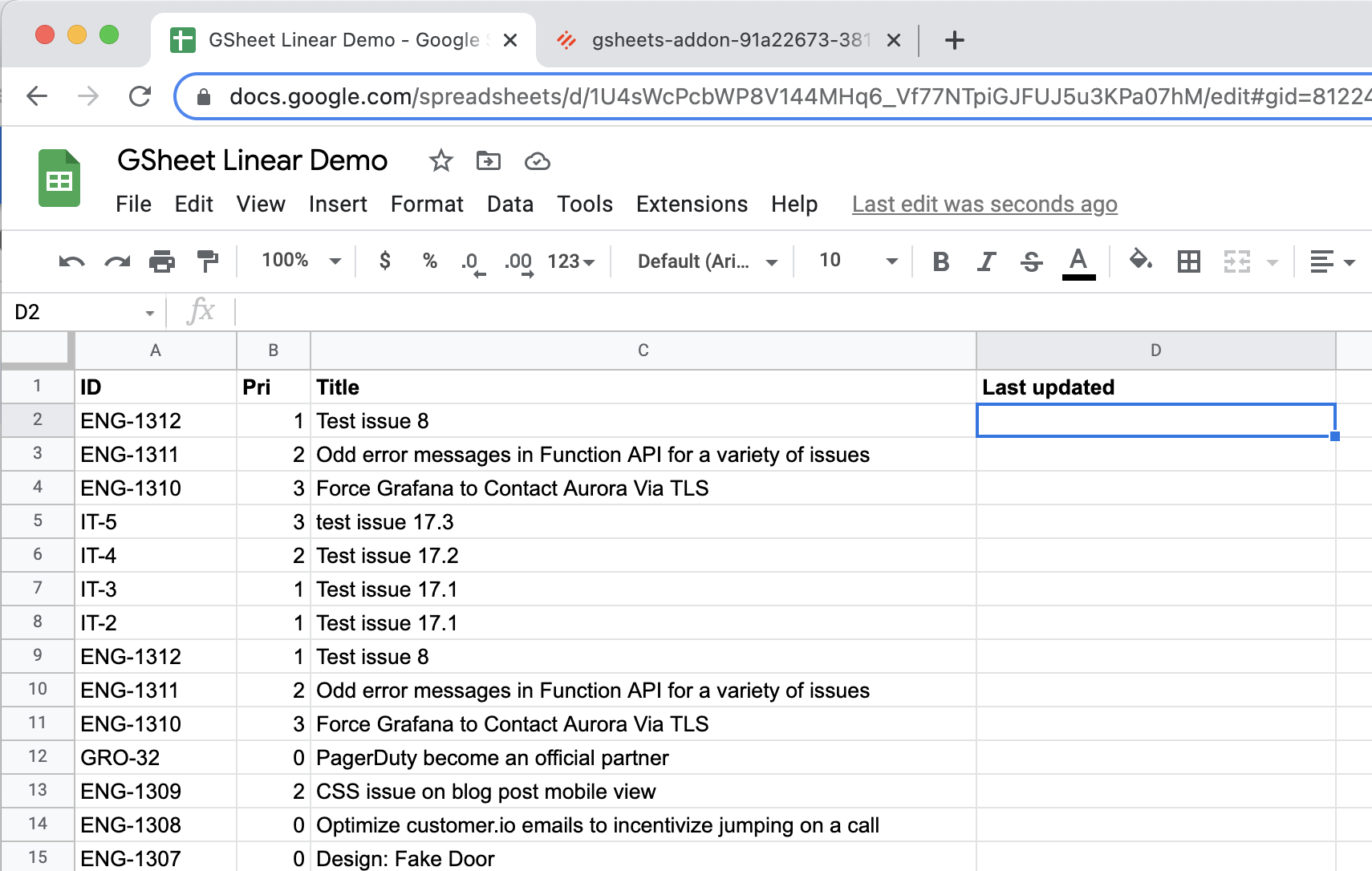Open the Help menu
The image size is (1372, 871).
[794, 205]
